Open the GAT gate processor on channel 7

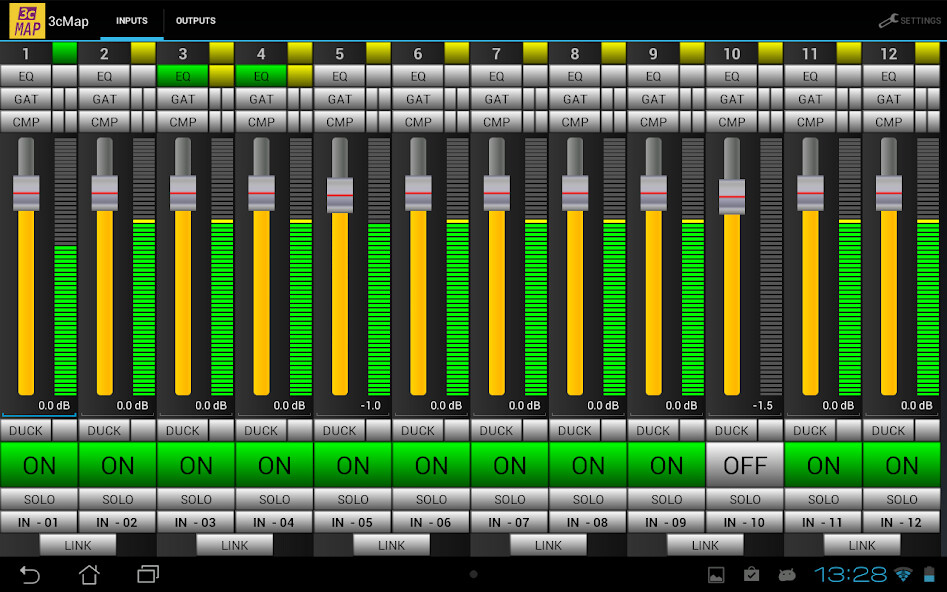click(x=496, y=99)
